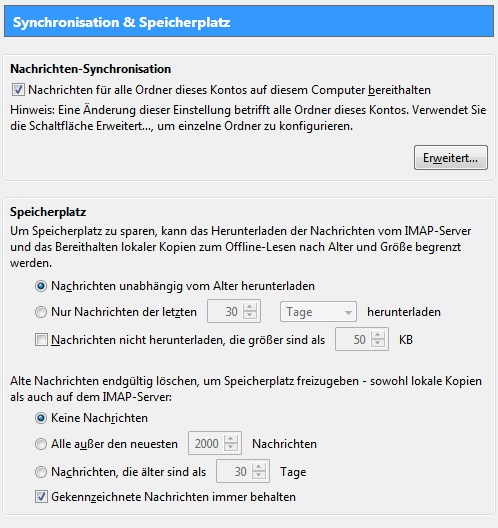The width and height of the screenshot is (498, 528).
Task: Enable Nachrichten nicht herunterladen size limit checkbox
Action: coord(41,340)
